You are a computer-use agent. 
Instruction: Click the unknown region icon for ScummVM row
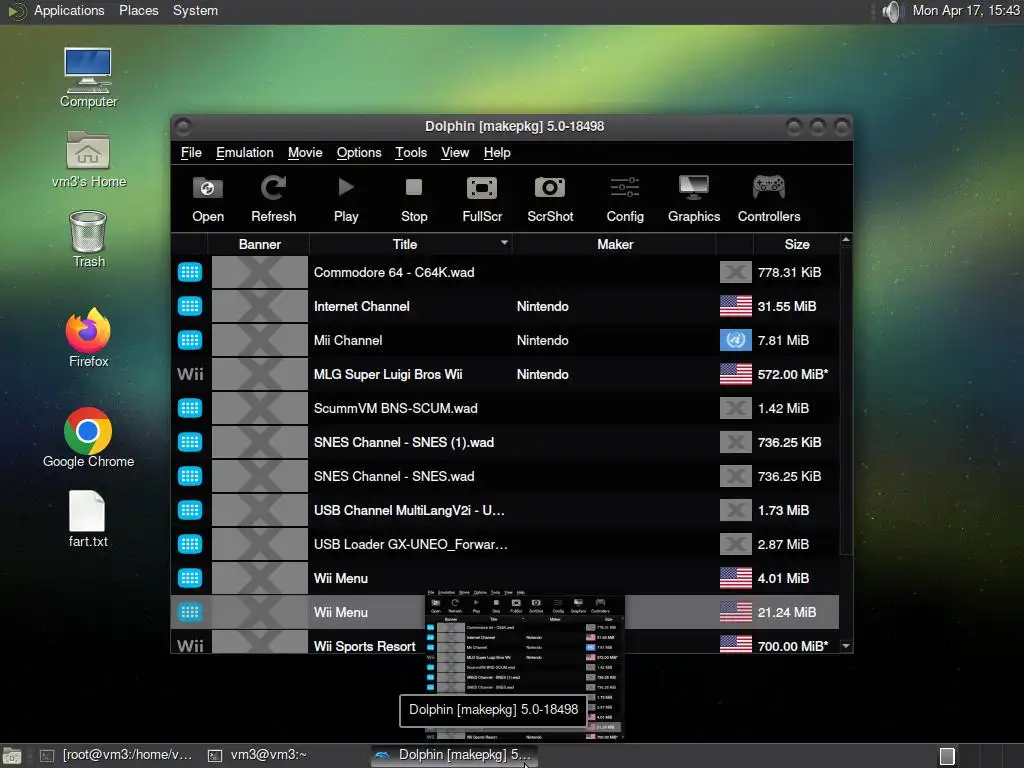pyautogui.click(x=735, y=408)
